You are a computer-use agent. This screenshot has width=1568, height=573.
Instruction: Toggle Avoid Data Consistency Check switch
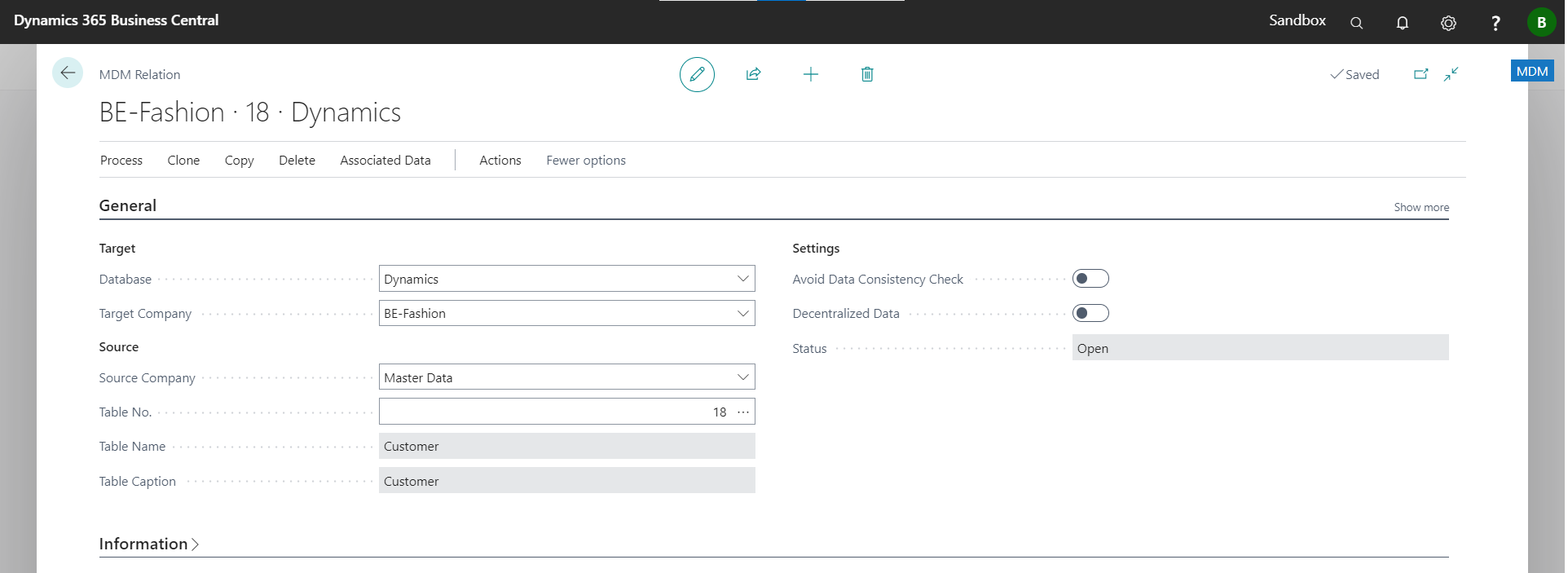pos(1090,279)
